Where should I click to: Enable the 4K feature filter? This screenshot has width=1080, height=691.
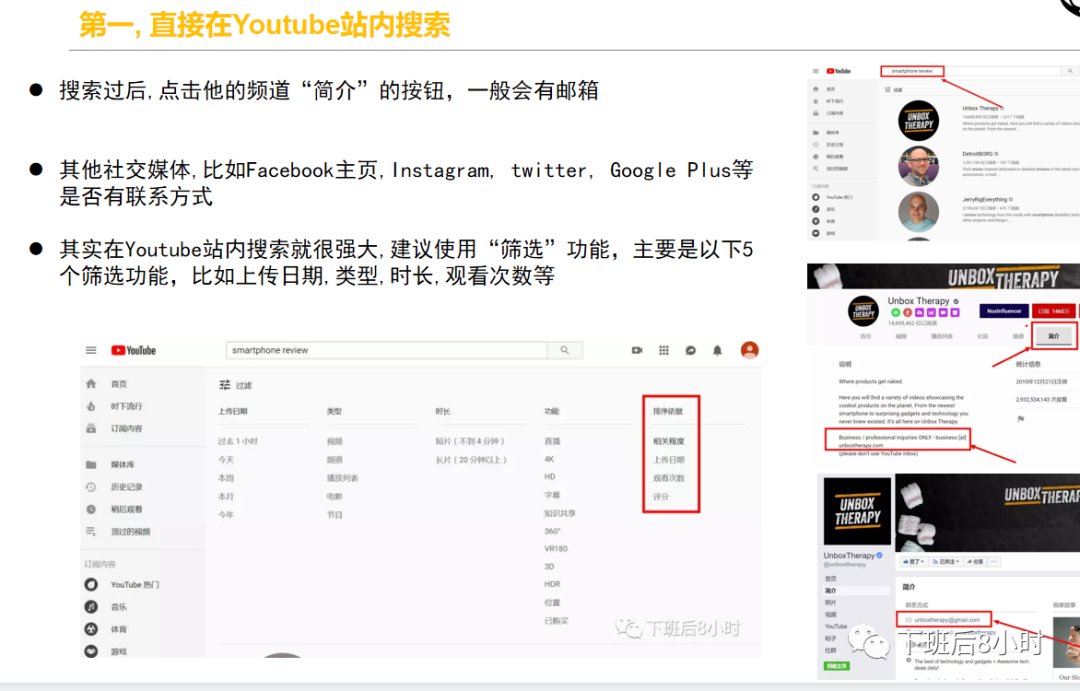[549, 459]
